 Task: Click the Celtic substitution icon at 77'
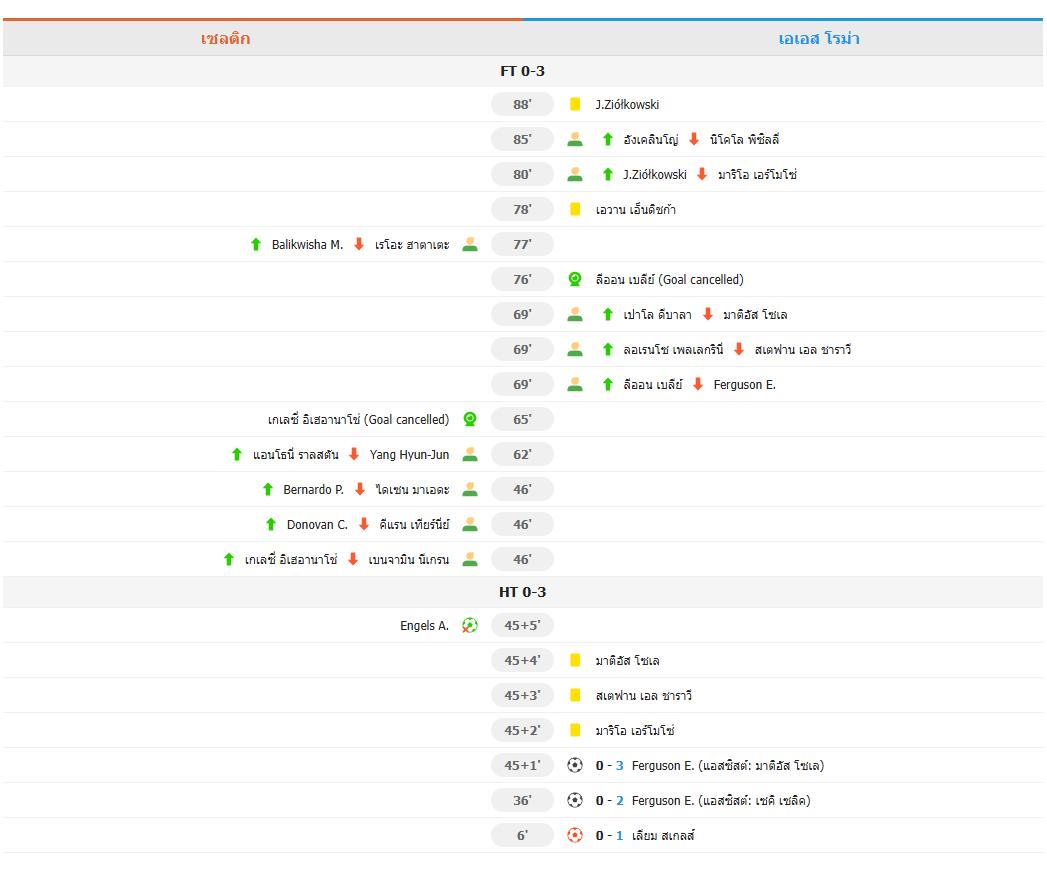click(470, 244)
